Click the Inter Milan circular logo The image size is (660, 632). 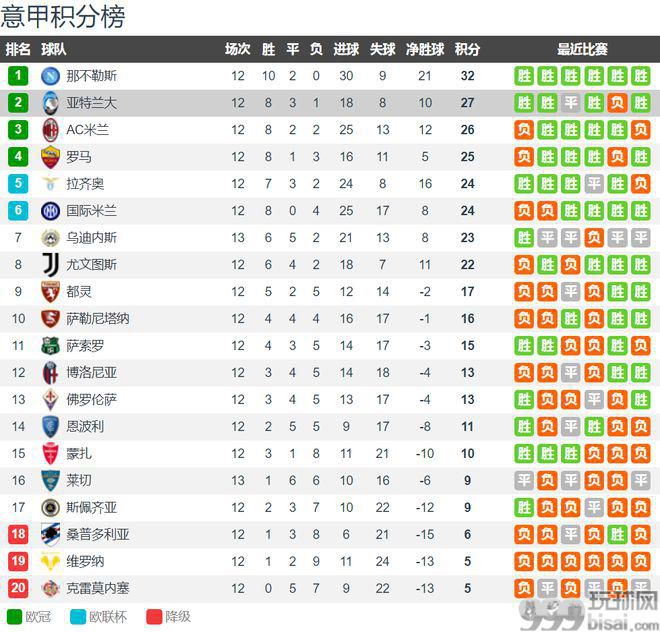point(51,211)
